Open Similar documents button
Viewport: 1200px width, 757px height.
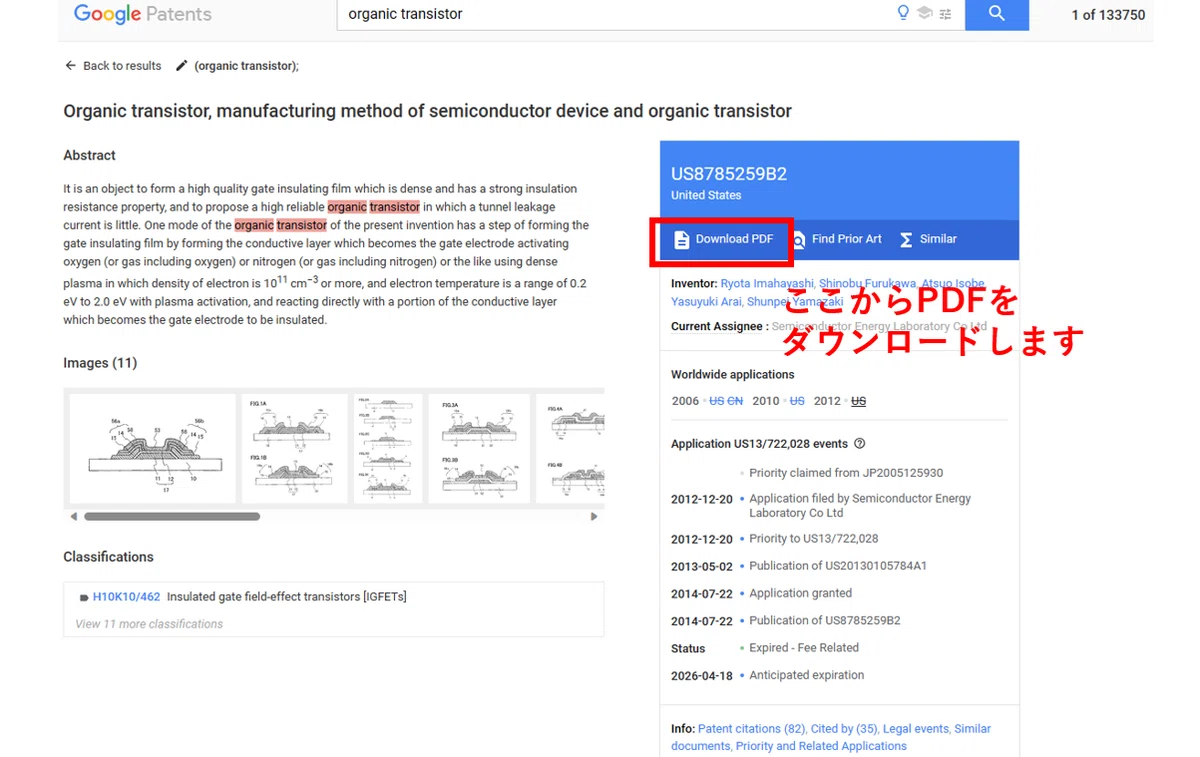click(928, 240)
